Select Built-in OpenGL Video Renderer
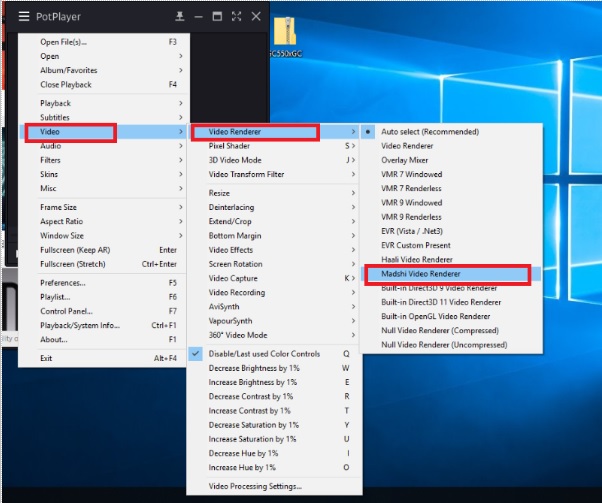 coord(451,316)
